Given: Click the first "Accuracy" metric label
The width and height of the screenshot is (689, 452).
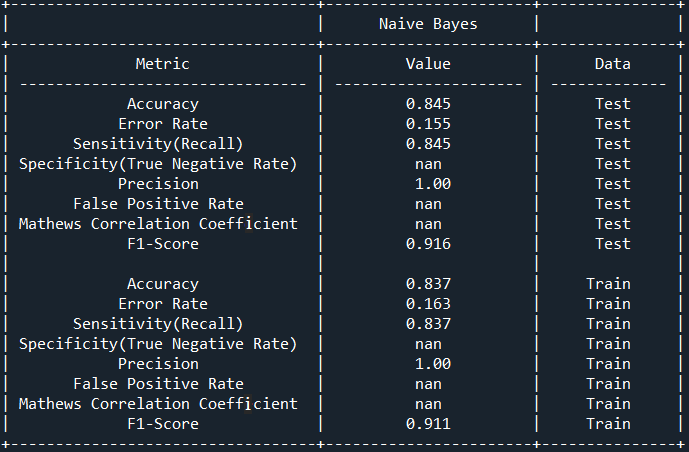Looking at the screenshot, I should coord(162,104).
